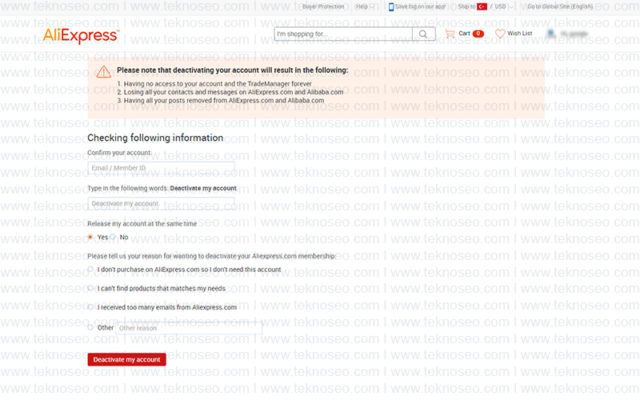
Task: Select No for releasing my account
Action: pos(113,237)
